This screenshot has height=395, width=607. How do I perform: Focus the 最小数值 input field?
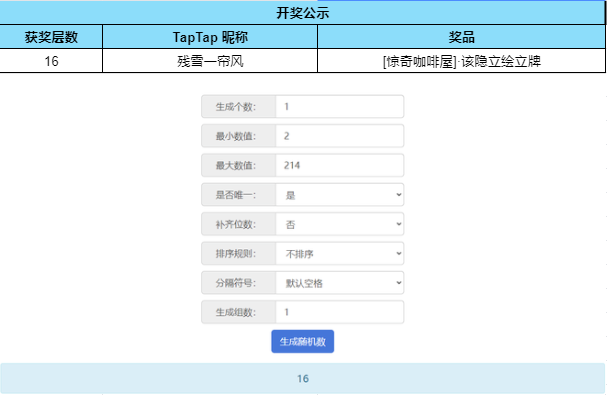[x=340, y=136]
